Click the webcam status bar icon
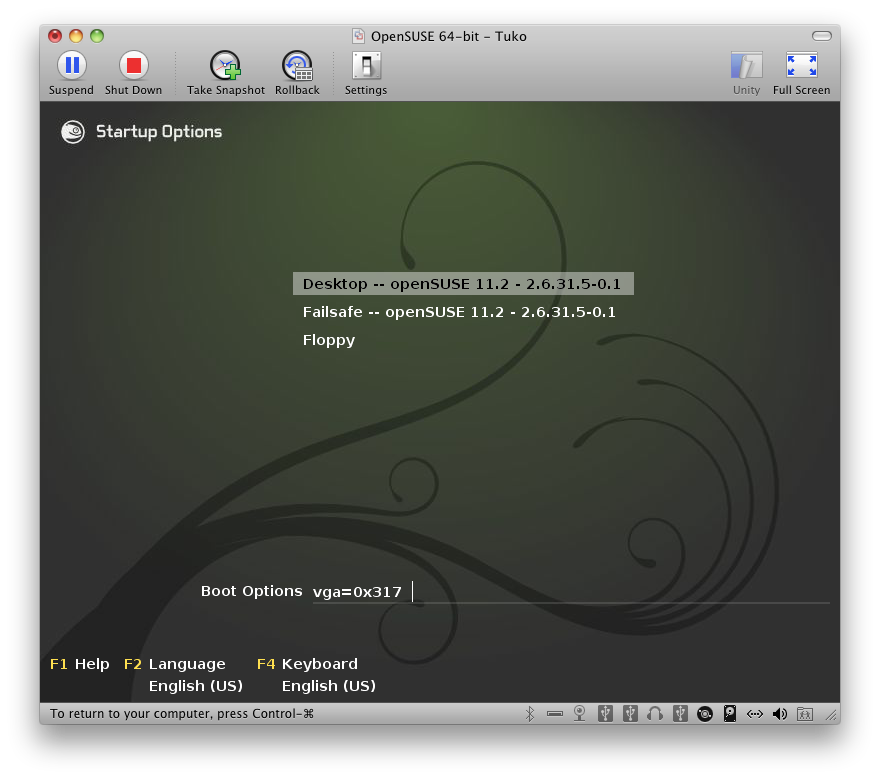Screen dimensions: 880x779 (x=580, y=714)
